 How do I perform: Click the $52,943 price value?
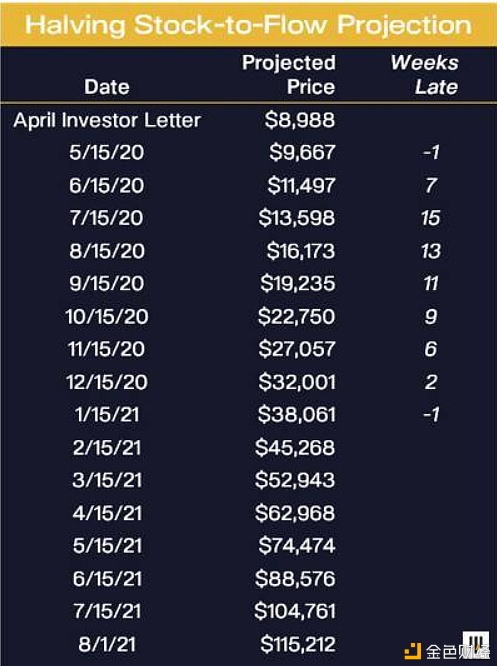(x=295, y=480)
